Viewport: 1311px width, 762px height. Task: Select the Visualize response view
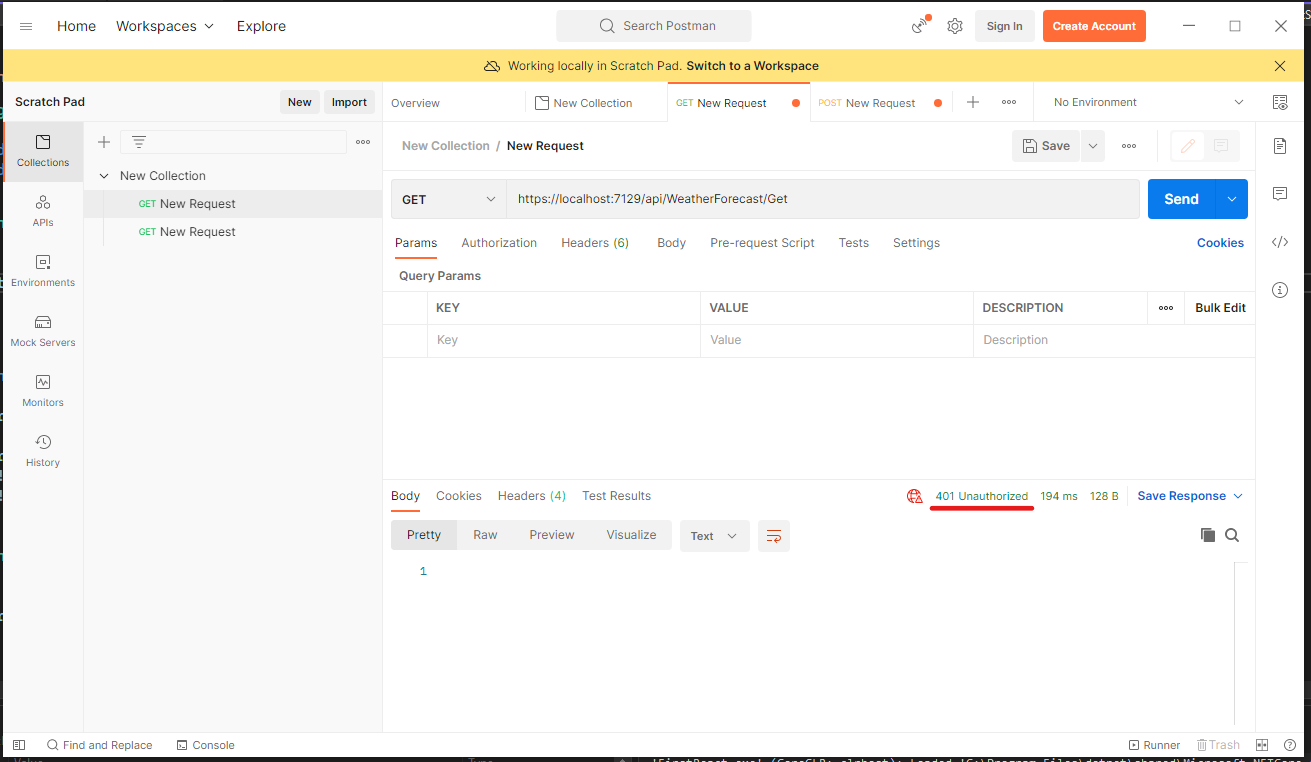tap(631, 535)
